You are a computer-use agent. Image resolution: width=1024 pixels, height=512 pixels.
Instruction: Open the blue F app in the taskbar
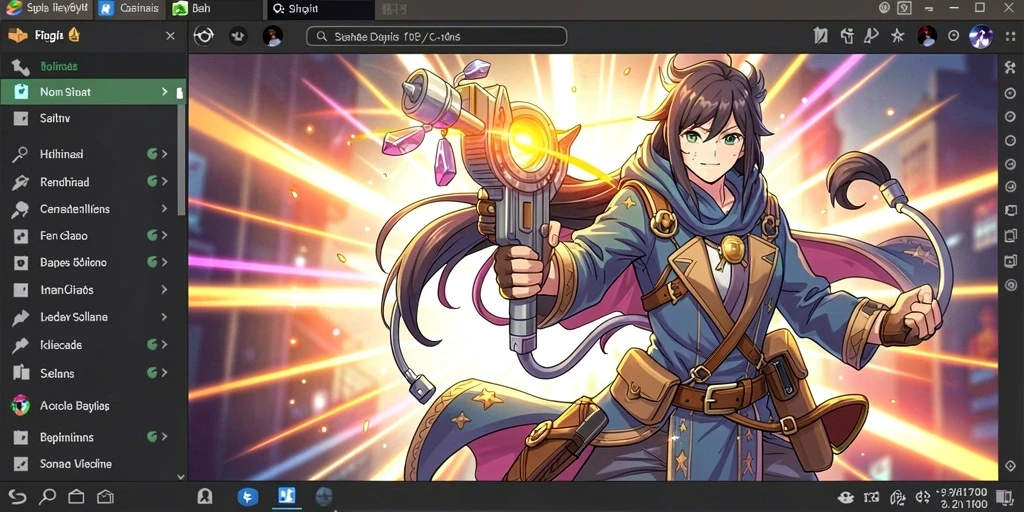[248, 497]
